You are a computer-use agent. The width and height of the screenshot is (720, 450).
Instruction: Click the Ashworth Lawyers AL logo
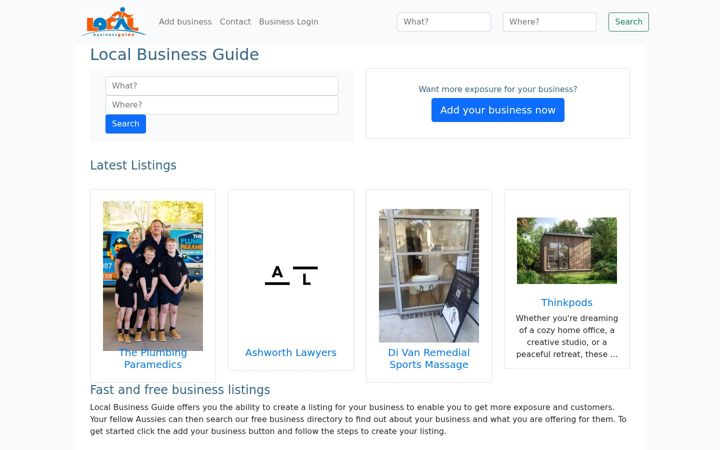[291, 276]
